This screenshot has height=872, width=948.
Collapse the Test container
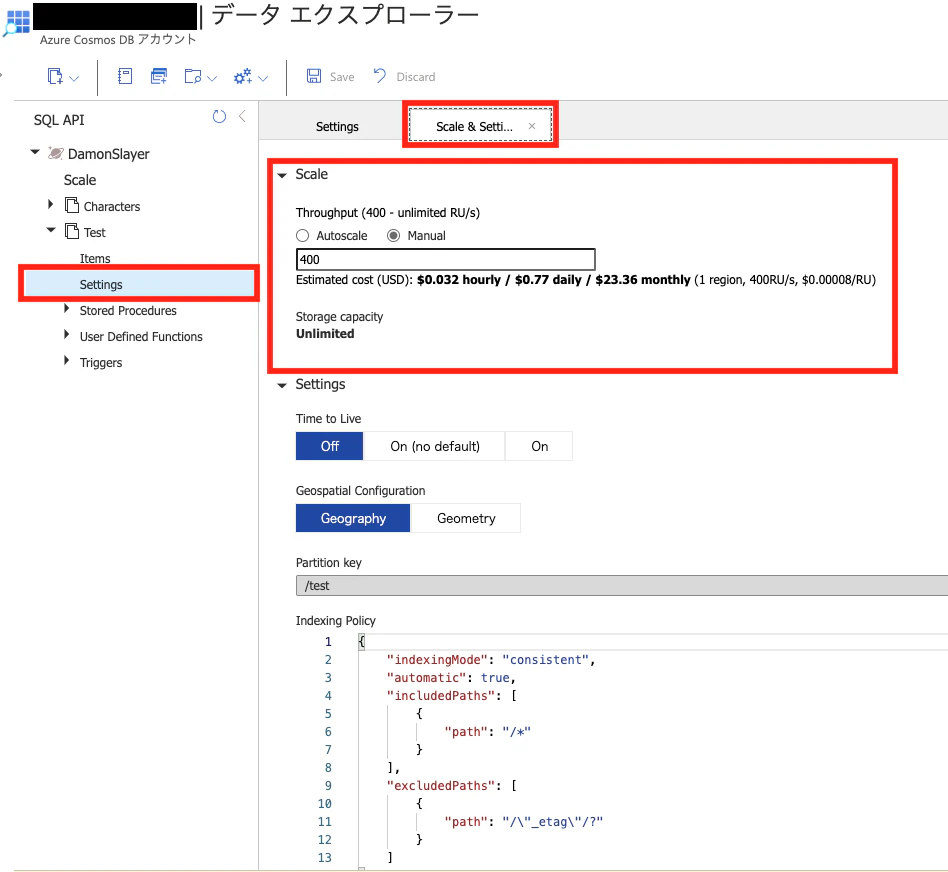[x=51, y=230]
